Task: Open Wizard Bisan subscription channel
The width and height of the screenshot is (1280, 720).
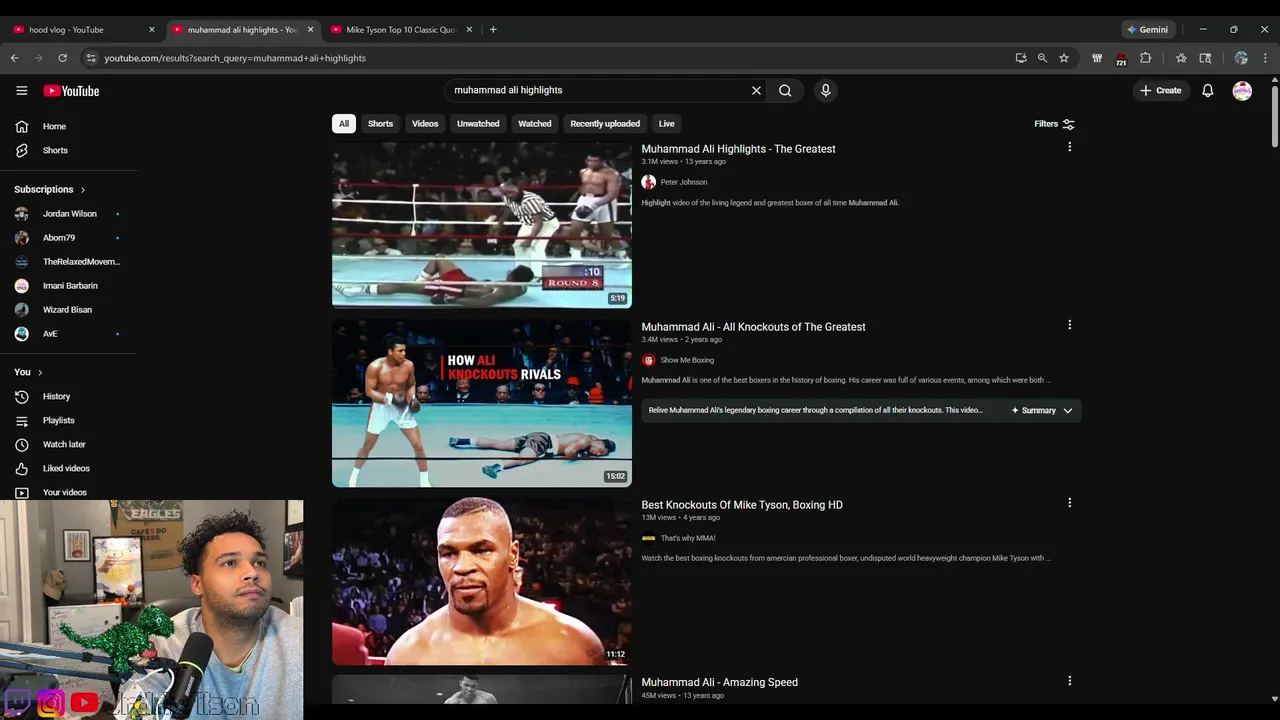Action: (69, 309)
